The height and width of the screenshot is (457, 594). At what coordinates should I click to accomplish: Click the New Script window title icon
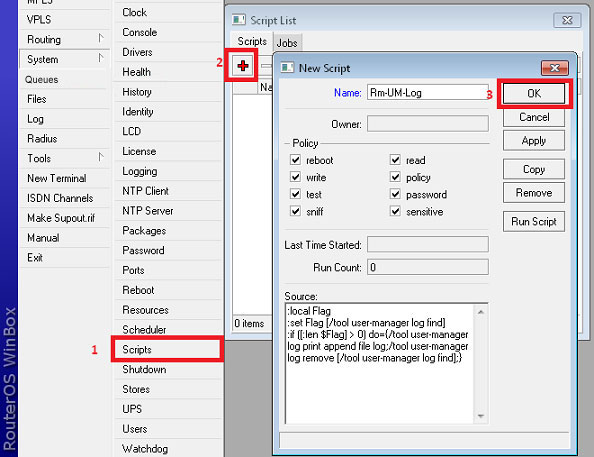coord(287,68)
